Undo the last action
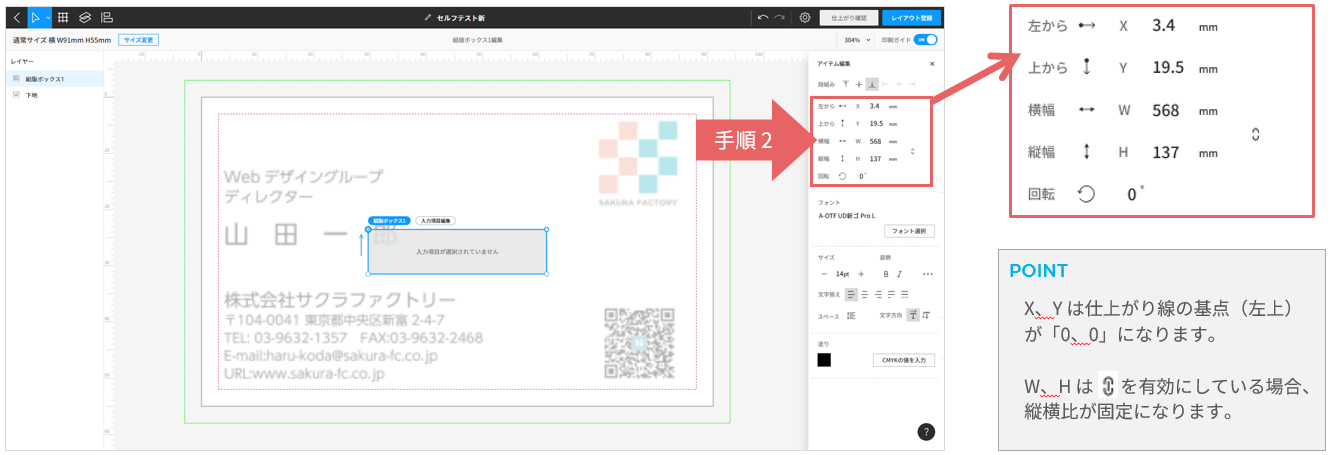Viewport: 1334px width, 455px height. click(763, 17)
